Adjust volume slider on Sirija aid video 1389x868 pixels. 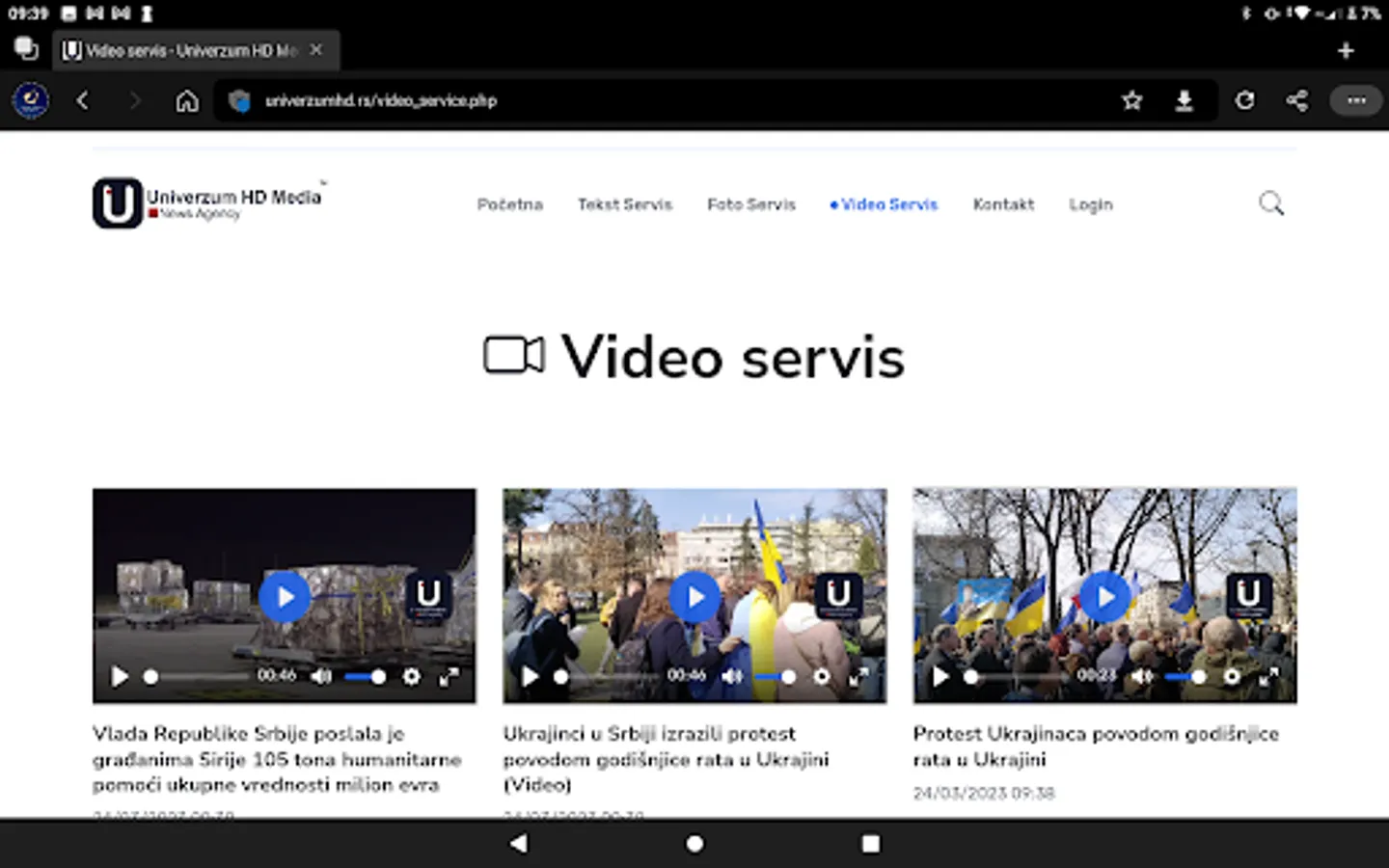point(365,676)
